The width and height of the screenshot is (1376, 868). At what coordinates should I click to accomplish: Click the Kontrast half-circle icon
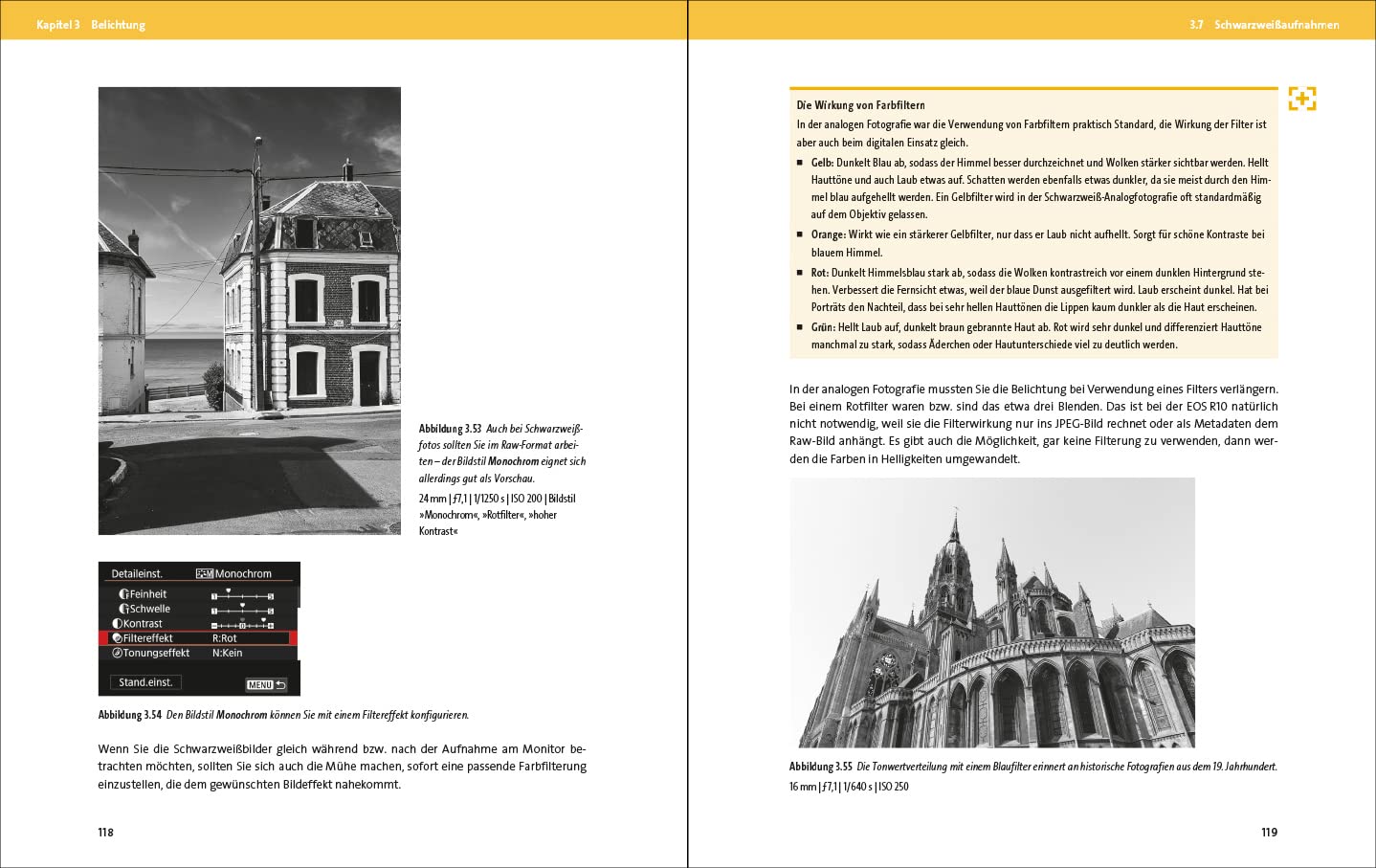click(117, 624)
